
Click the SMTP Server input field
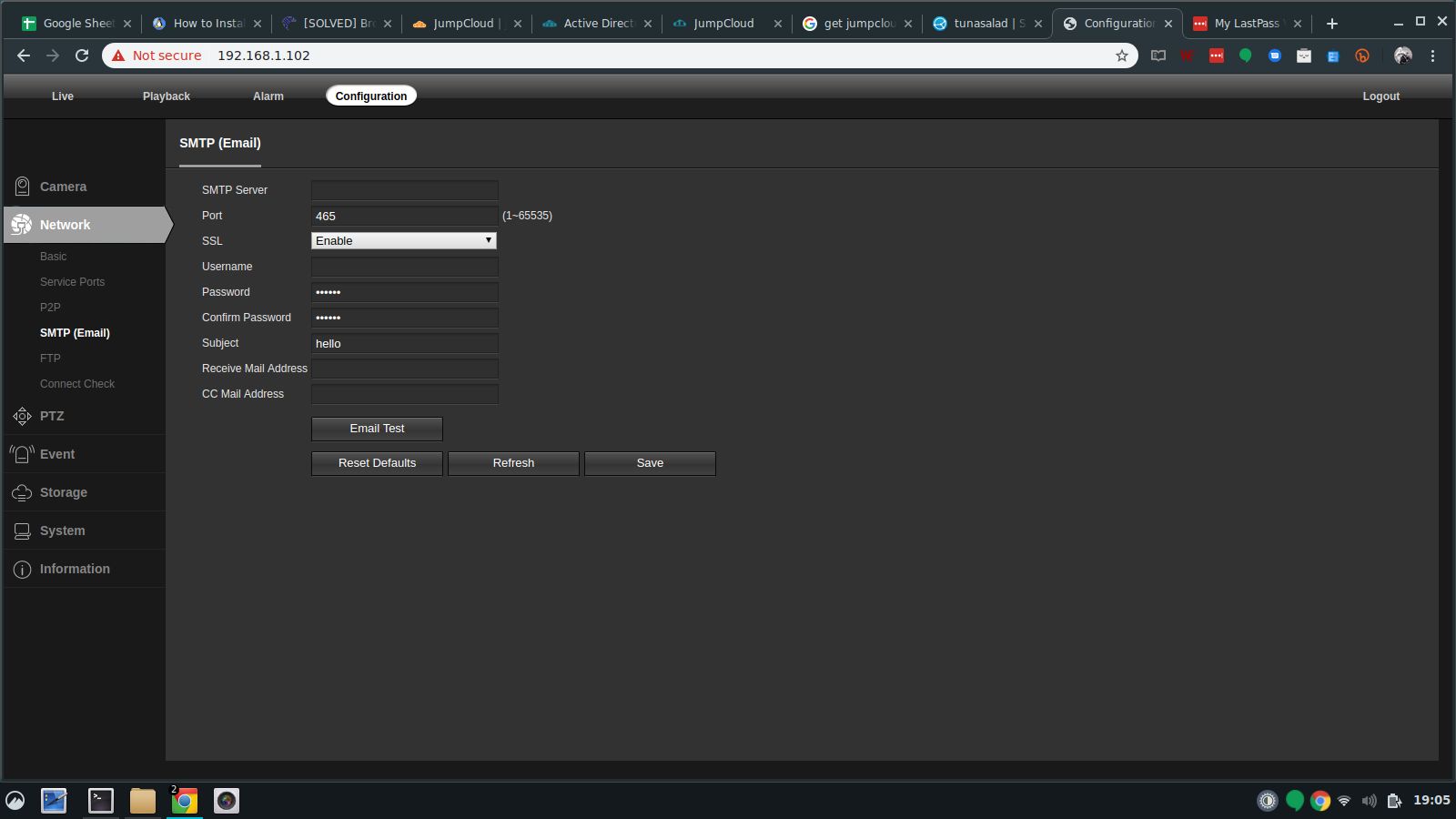pos(404,190)
